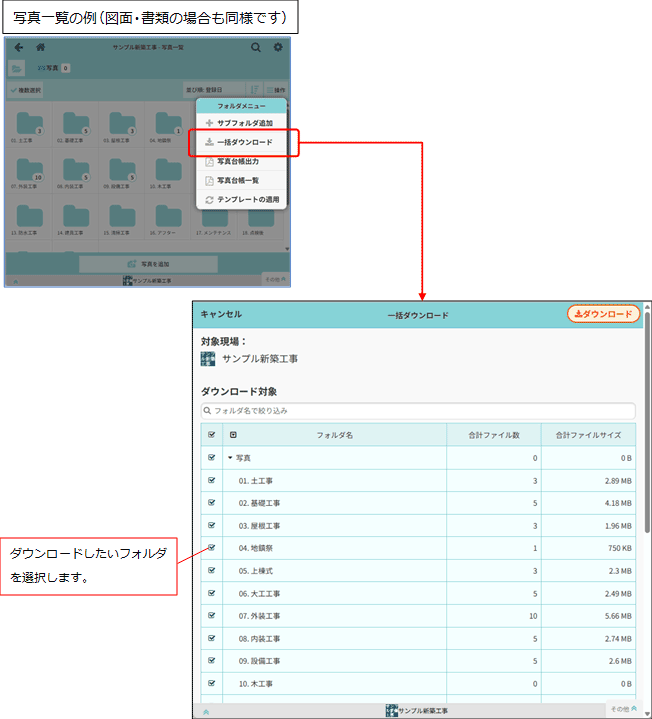This screenshot has width=652, height=719.
Task: Collapse the 写真 tree row arrow
Action: click(x=230, y=458)
